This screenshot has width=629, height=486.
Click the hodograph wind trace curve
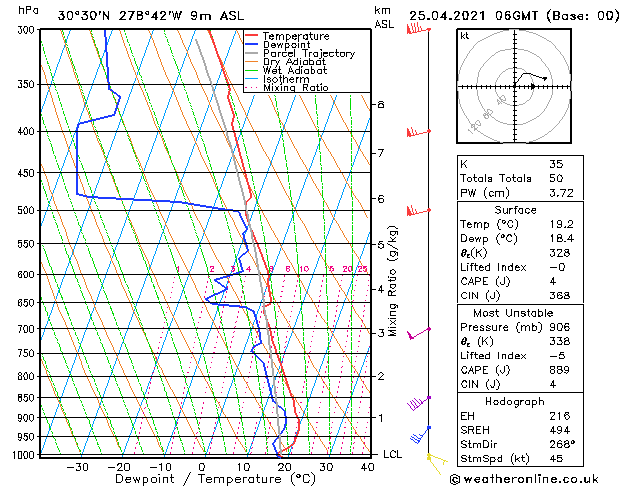(x=530, y=78)
